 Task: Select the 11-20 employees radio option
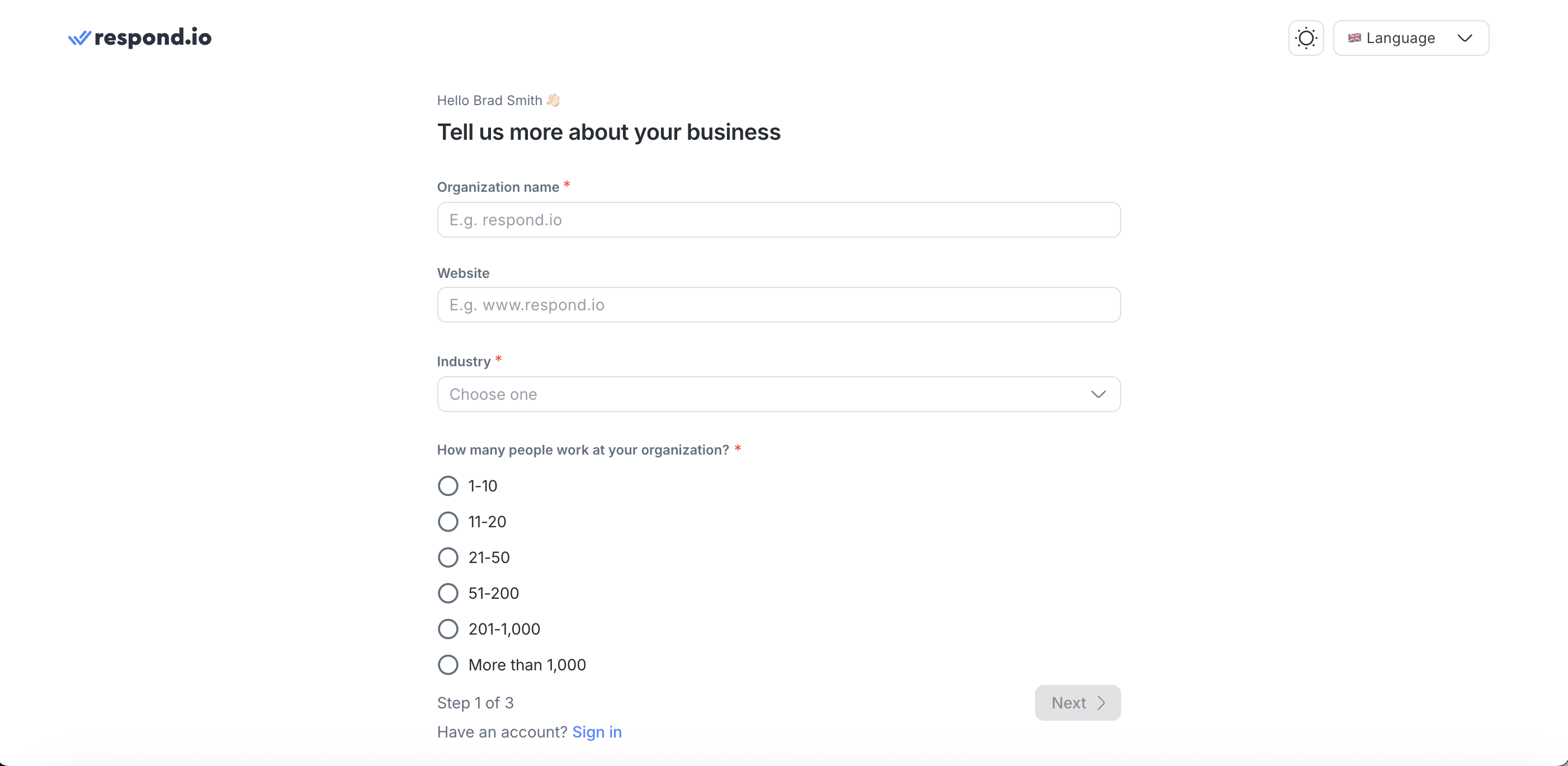tap(448, 522)
